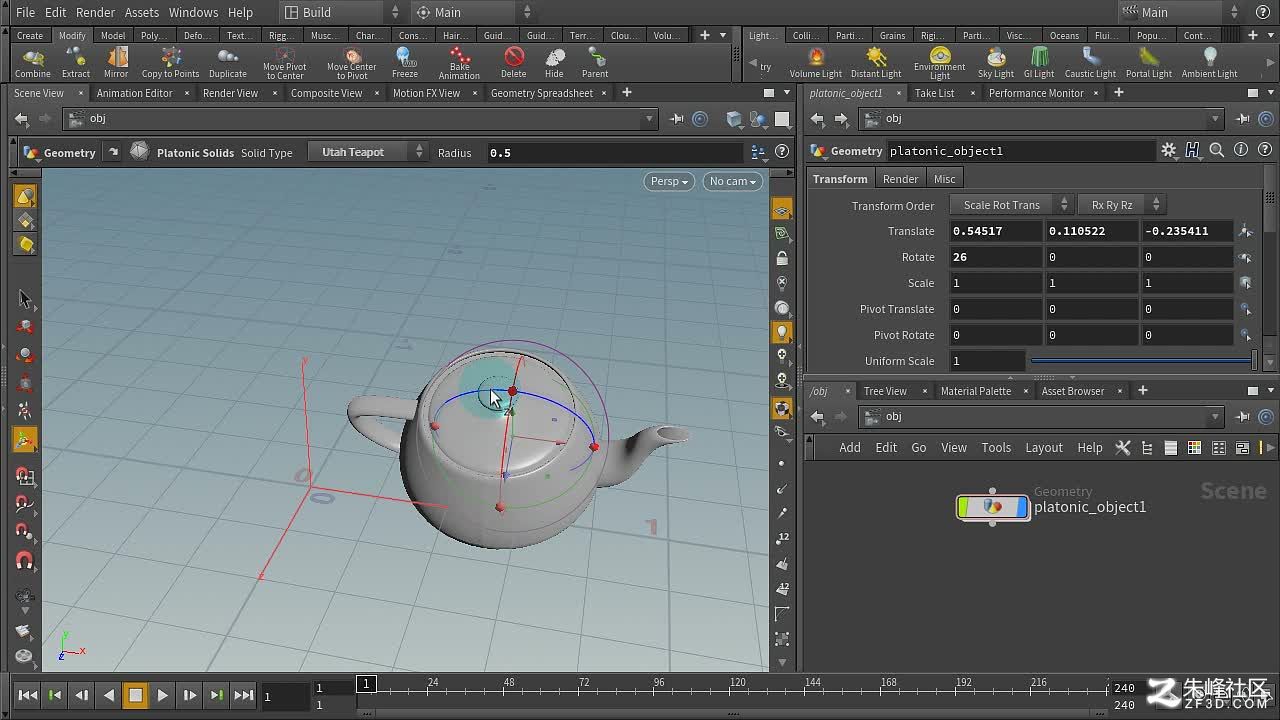The image size is (1280, 720).
Task: Open parameter help question icon
Action: (1266, 150)
